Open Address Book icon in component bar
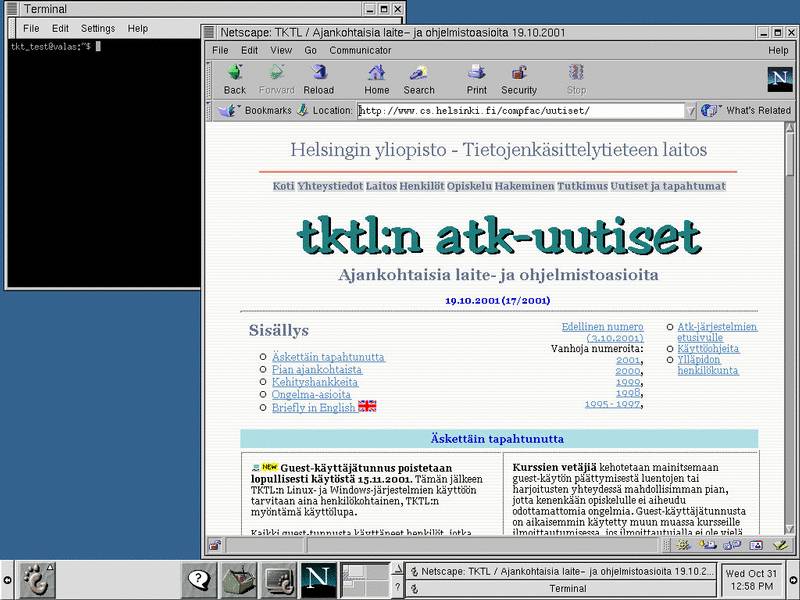This screenshot has height=600, width=800. pyautogui.click(x=756, y=545)
